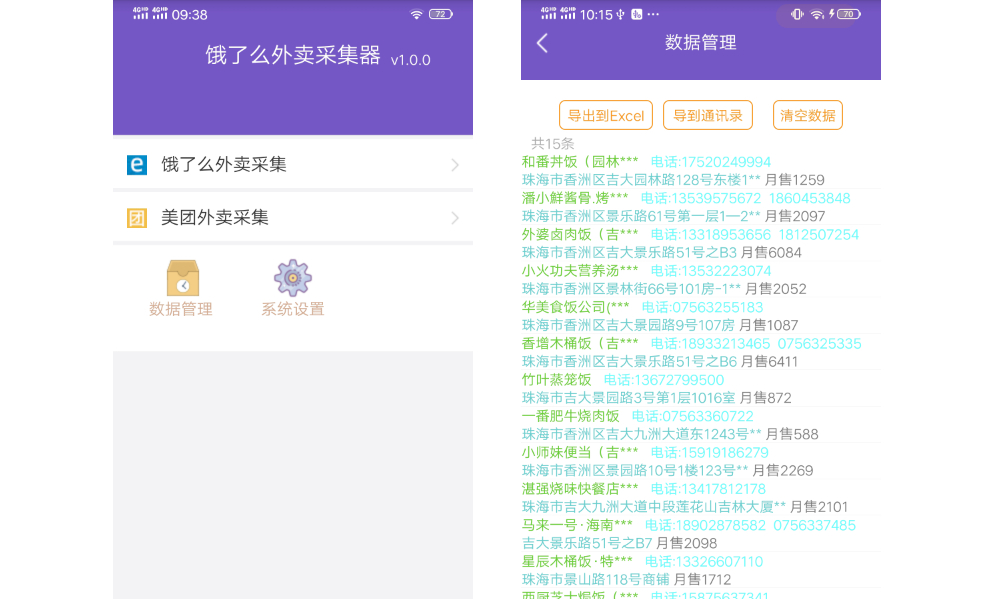The height and width of the screenshot is (599, 992).
Task: Click address 珠海市吉大景园路3号第1层1016室
Action: 628,398
